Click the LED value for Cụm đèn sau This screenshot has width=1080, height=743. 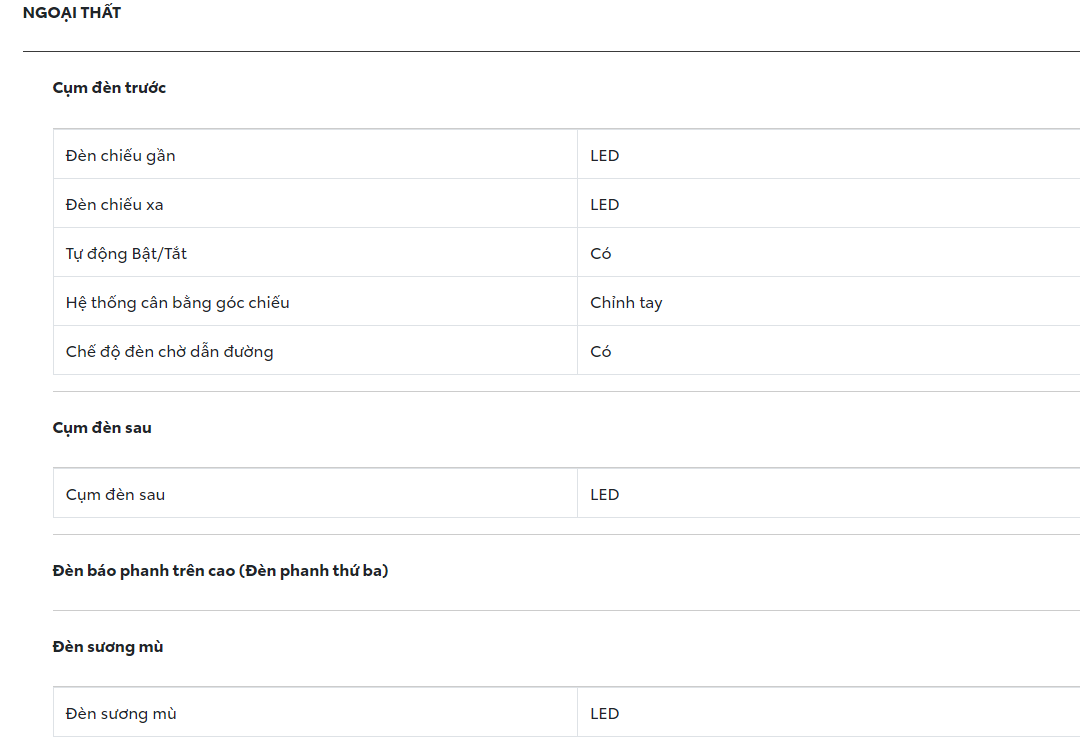point(605,495)
